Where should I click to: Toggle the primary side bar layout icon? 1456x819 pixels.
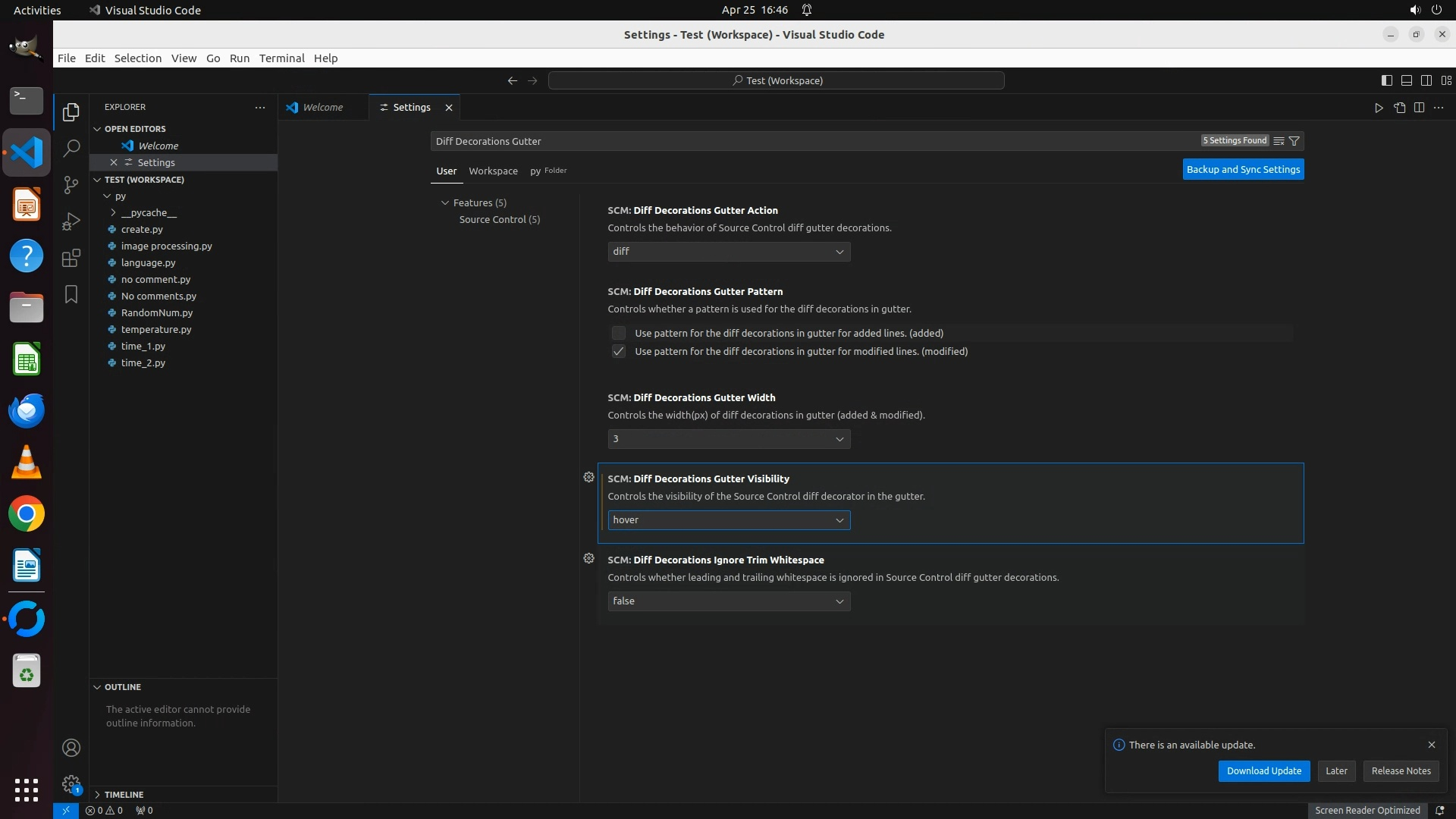(x=1386, y=80)
